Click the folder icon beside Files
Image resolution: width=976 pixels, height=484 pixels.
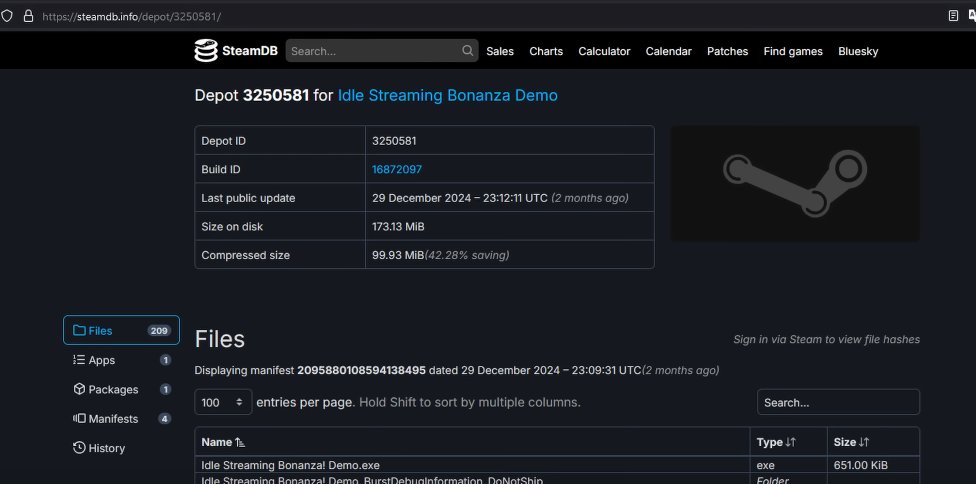[x=79, y=330]
